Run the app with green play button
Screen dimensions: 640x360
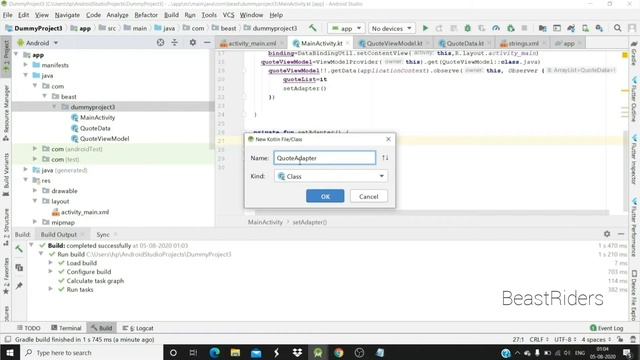(425, 28)
